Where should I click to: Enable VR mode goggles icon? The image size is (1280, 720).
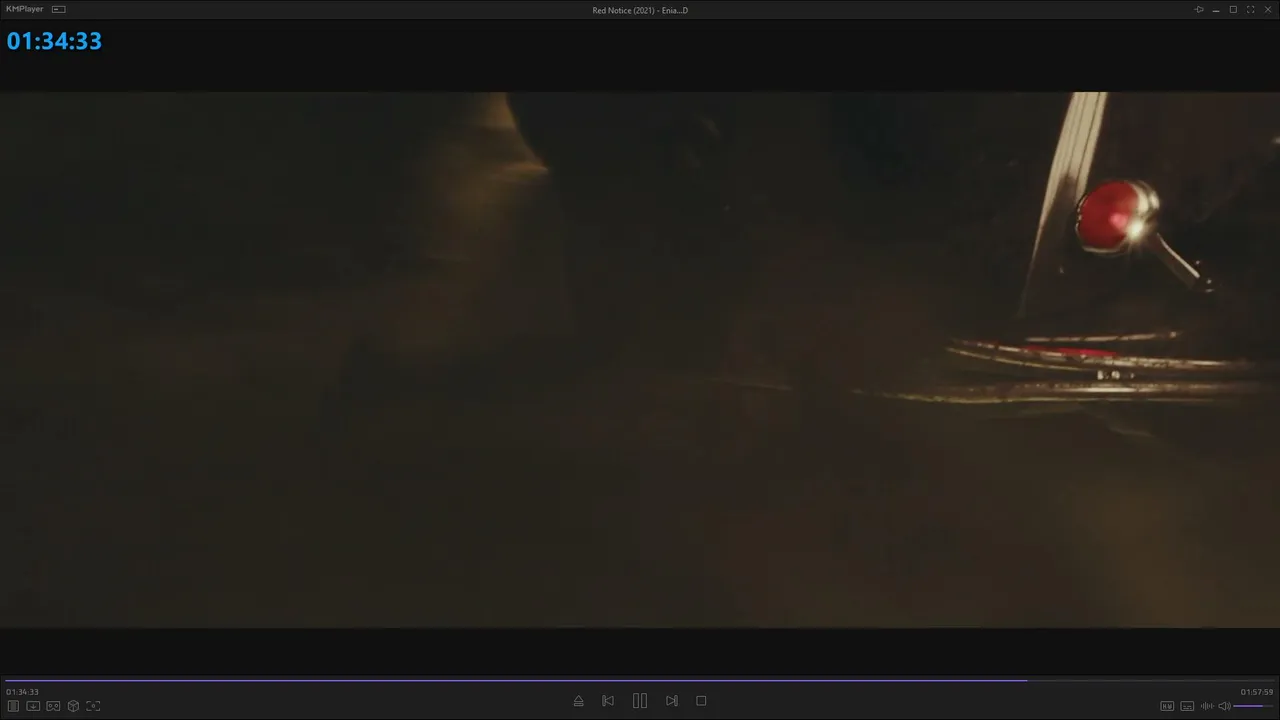click(x=53, y=706)
